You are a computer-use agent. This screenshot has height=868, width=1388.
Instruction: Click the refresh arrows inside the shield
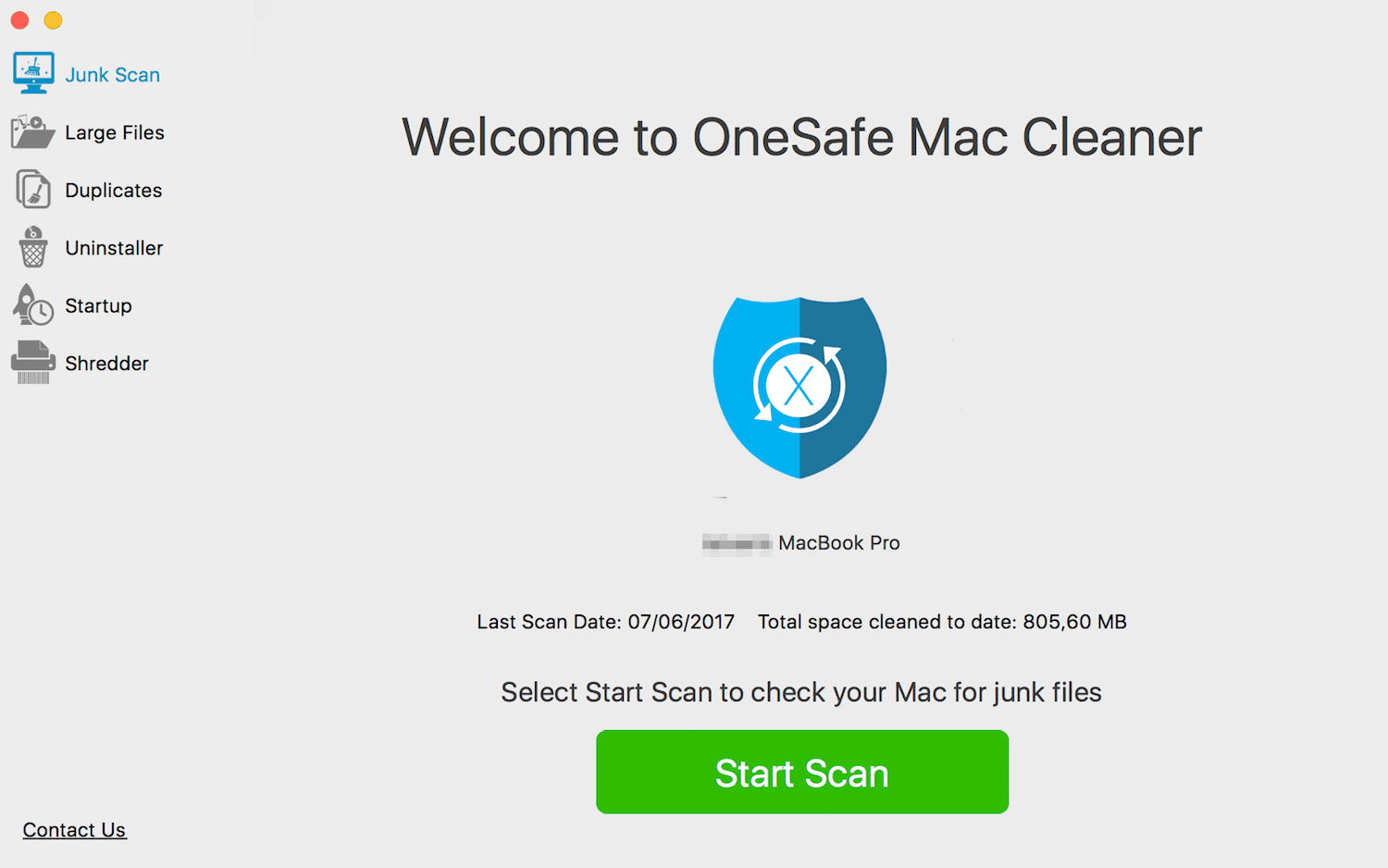pos(799,384)
